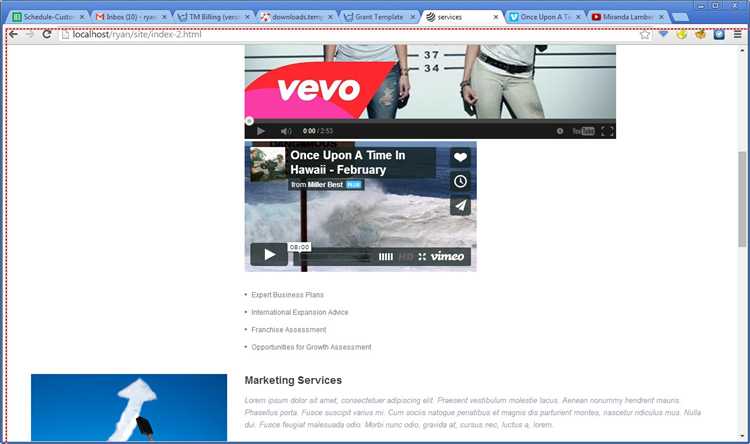Switch to the Once Upon A Time Vimeo tab
The height and width of the screenshot is (444, 750).
pyautogui.click(x=544, y=17)
